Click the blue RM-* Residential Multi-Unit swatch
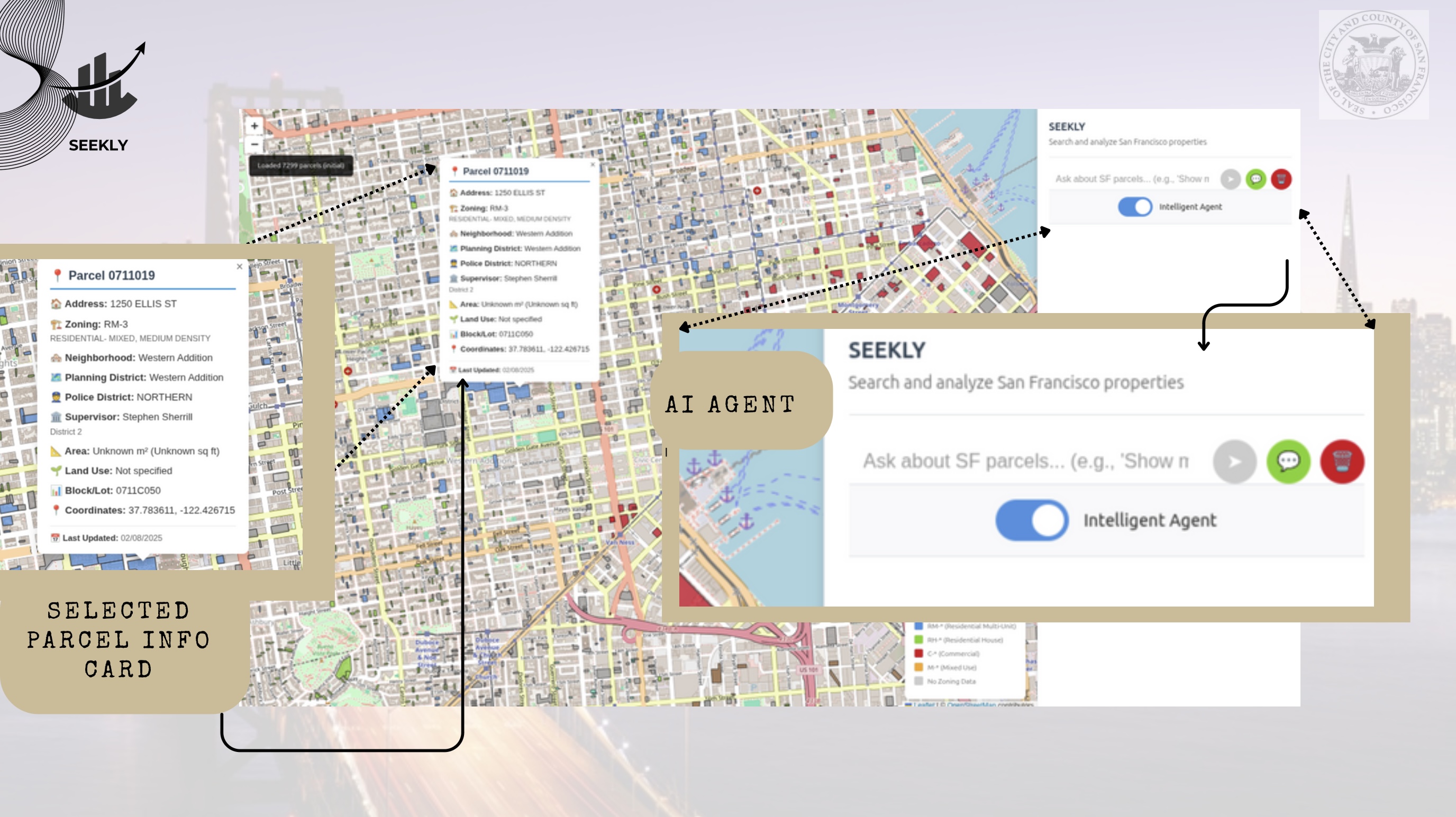The image size is (1456, 817). pyautogui.click(x=918, y=626)
